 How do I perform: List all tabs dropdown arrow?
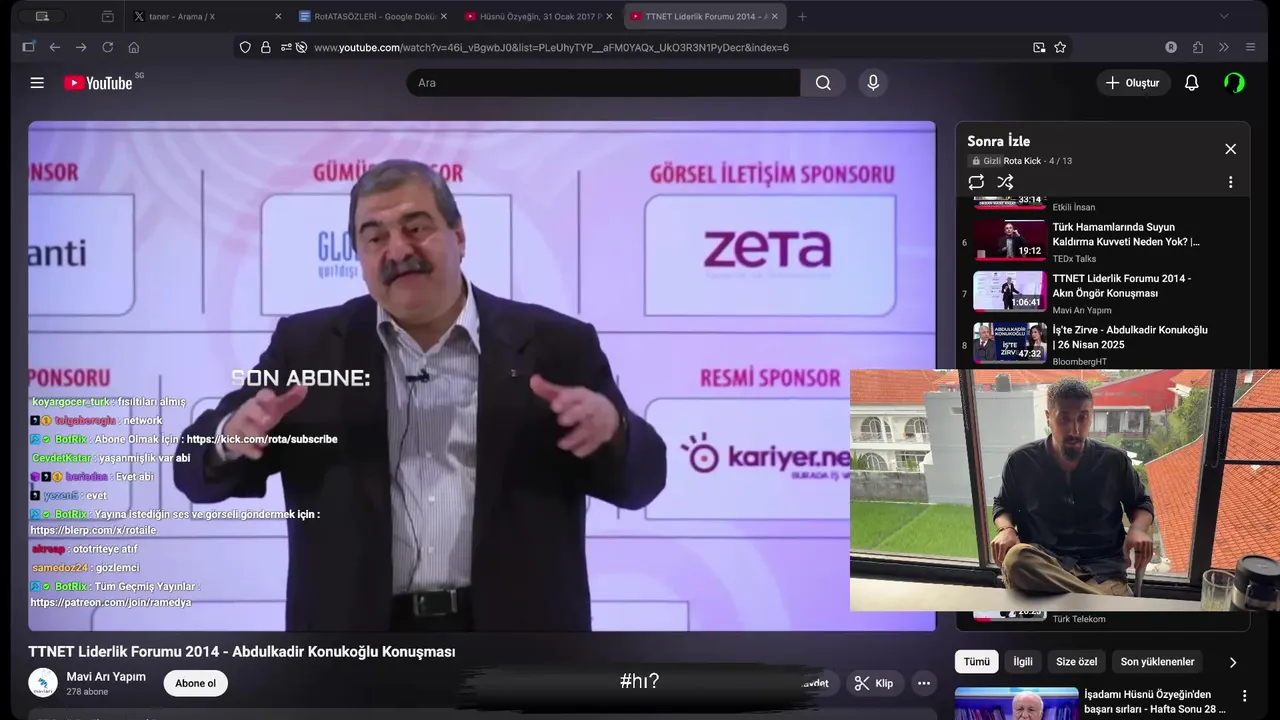pyautogui.click(x=1224, y=16)
